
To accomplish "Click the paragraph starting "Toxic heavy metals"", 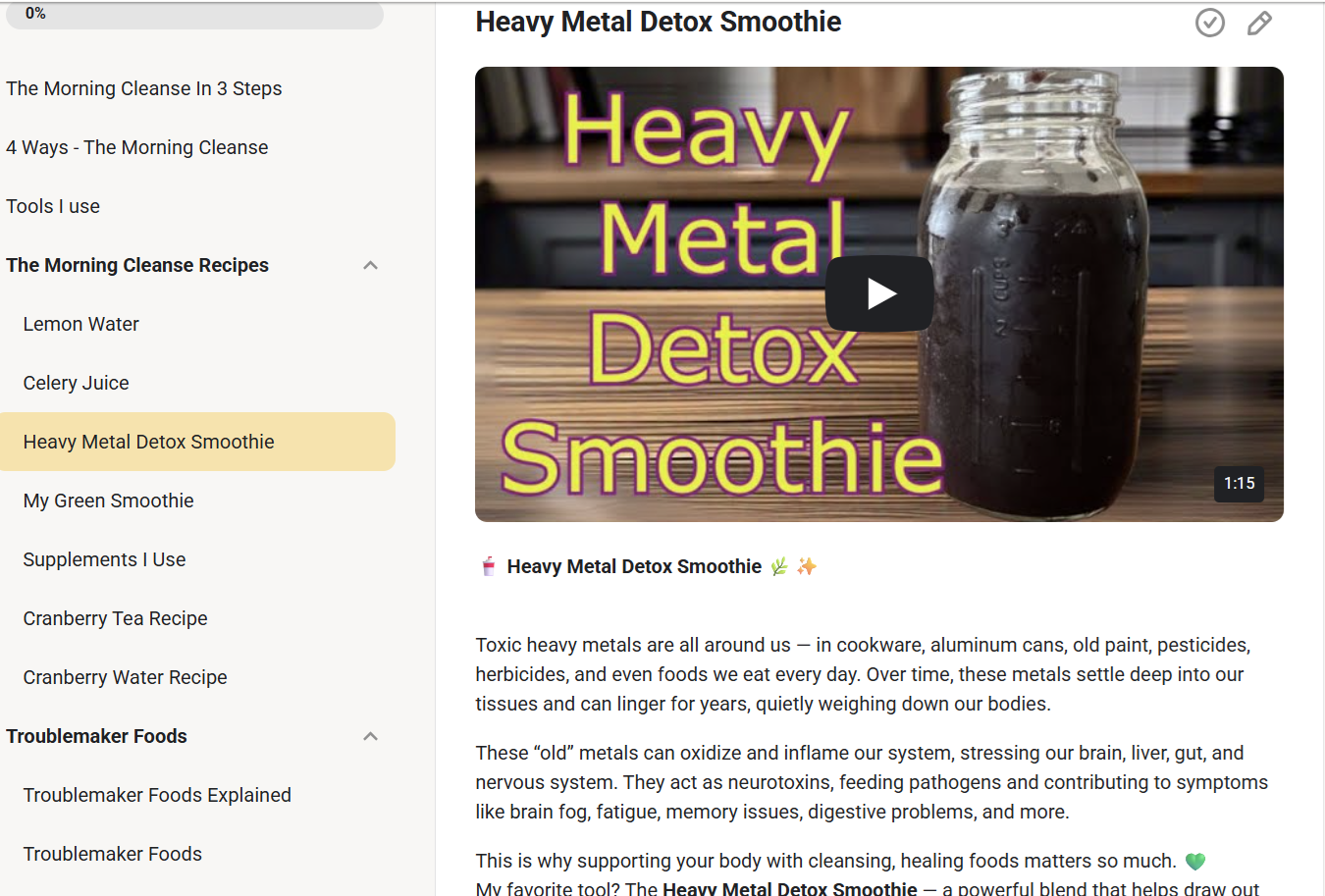I will [864, 674].
